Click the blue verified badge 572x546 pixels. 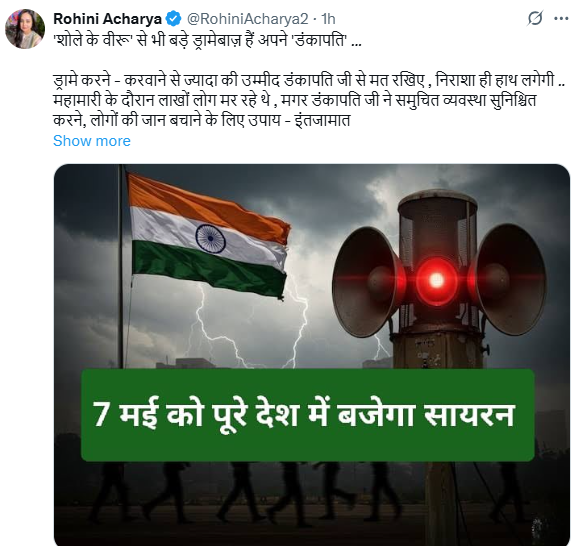(174, 19)
